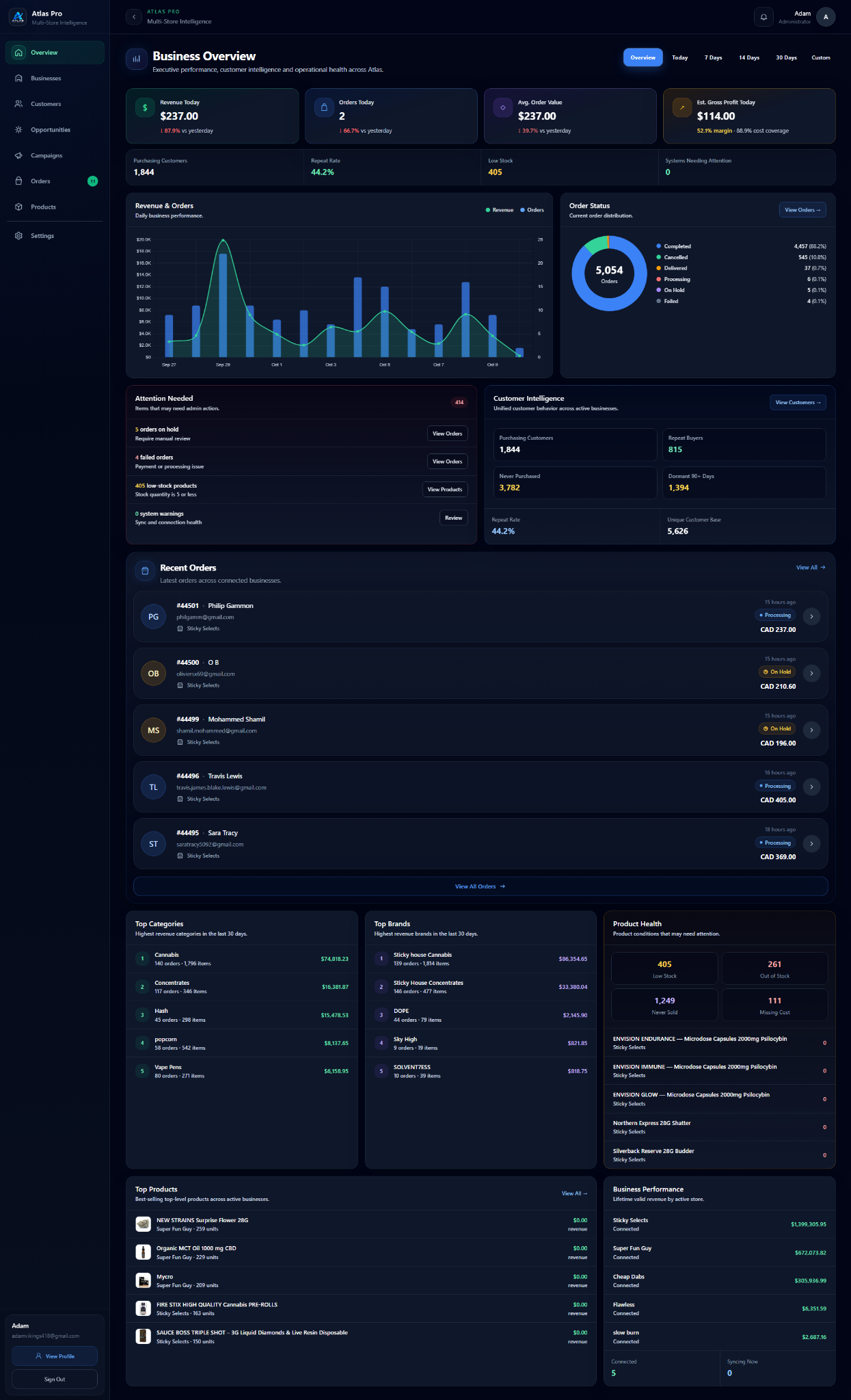This screenshot has width=851, height=1400.
Task: Click Review for system warnings
Action: pyautogui.click(x=454, y=518)
